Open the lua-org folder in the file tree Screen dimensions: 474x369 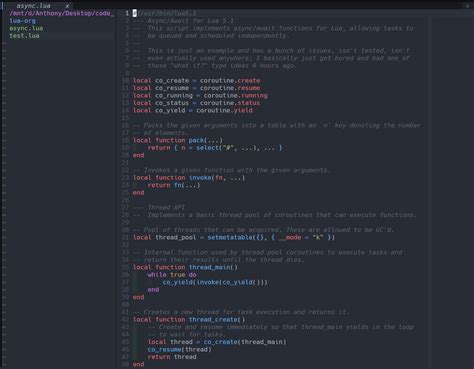22,21
